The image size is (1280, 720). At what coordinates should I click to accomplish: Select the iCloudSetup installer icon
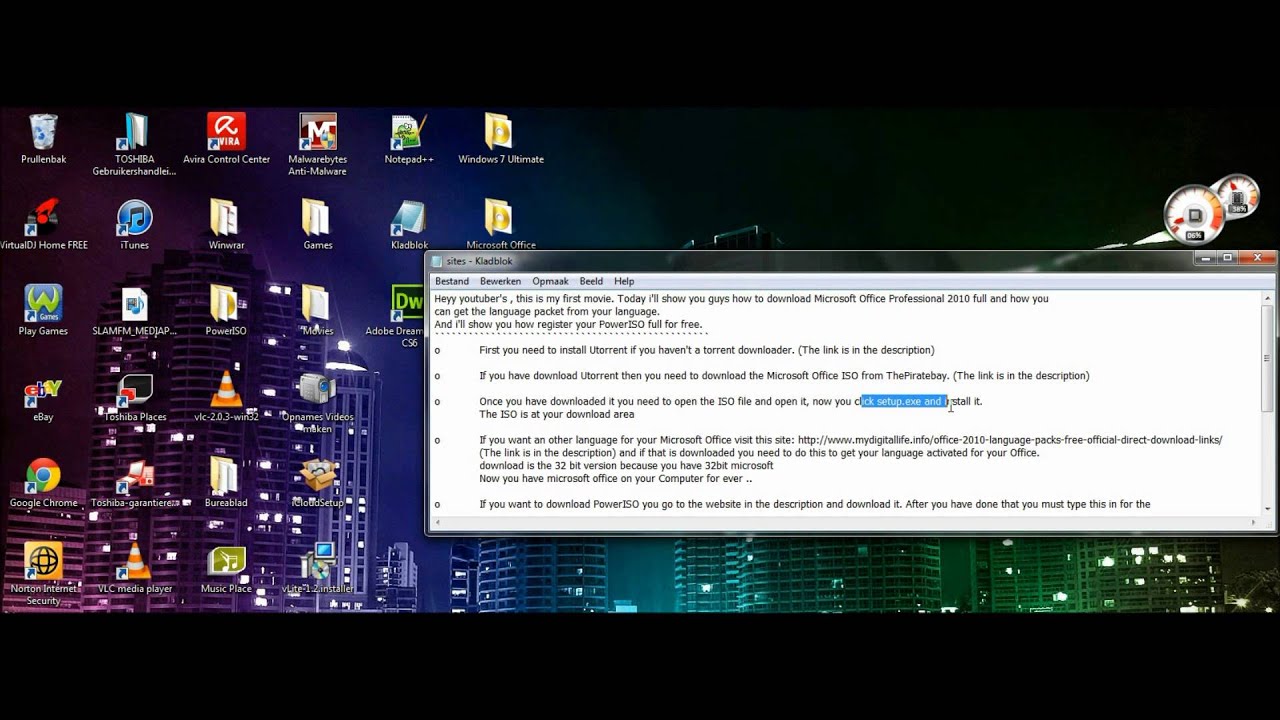(x=317, y=483)
